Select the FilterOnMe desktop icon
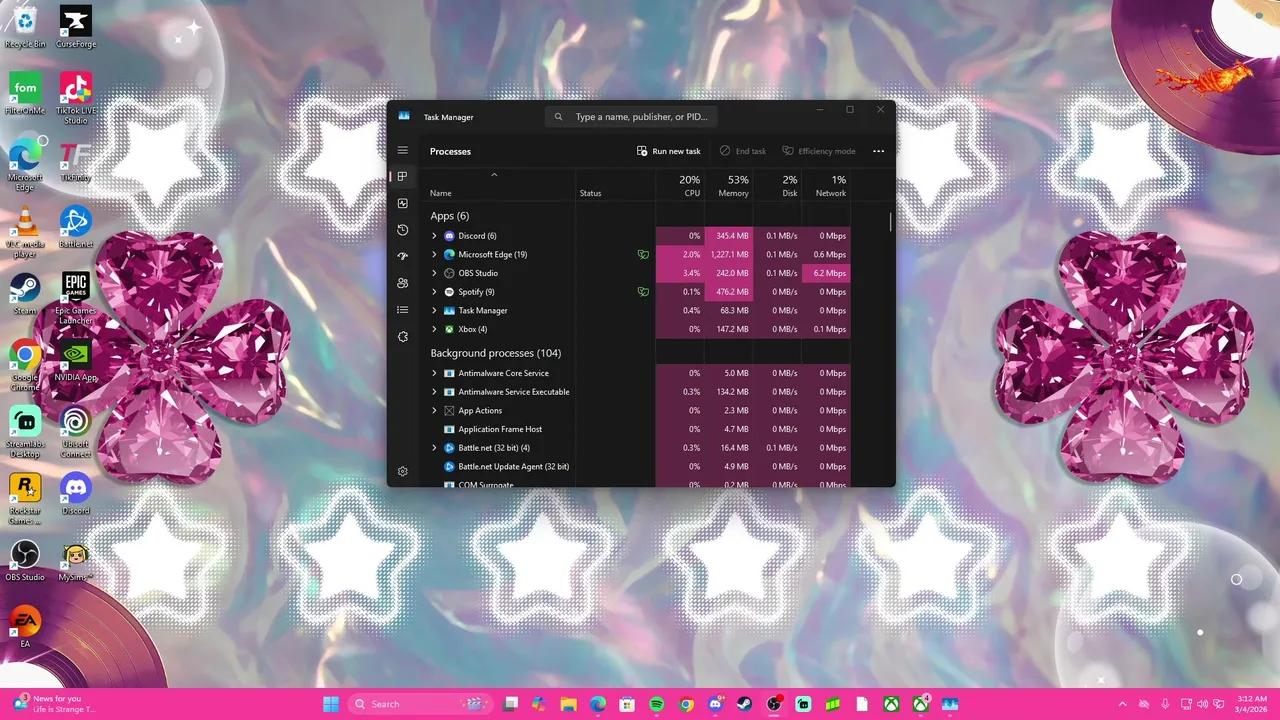Screen dimensions: 1280x720 point(25,93)
